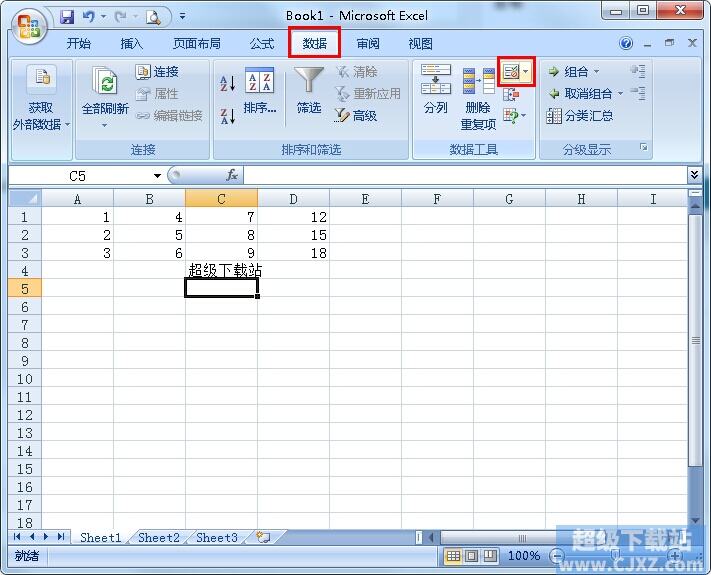The width and height of the screenshot is (711, 575).
Task: Click the fx insert function icon
Action: tap(232, 175)
